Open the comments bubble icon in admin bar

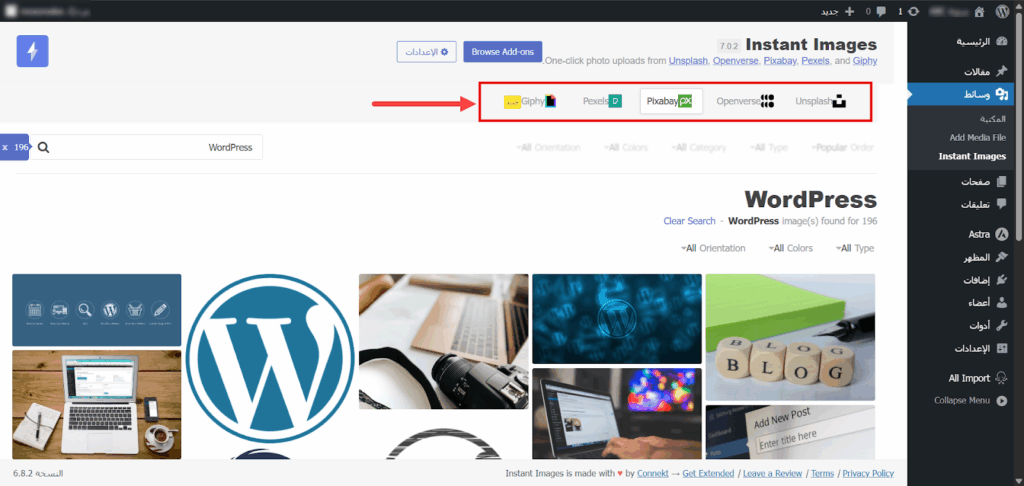pyautogui.click(x=881, y=11)
